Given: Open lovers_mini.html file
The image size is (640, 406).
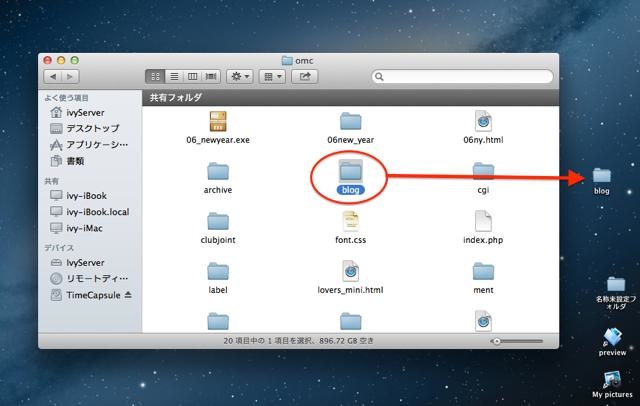Looking at the screenshot, I should tap(349, 272).
